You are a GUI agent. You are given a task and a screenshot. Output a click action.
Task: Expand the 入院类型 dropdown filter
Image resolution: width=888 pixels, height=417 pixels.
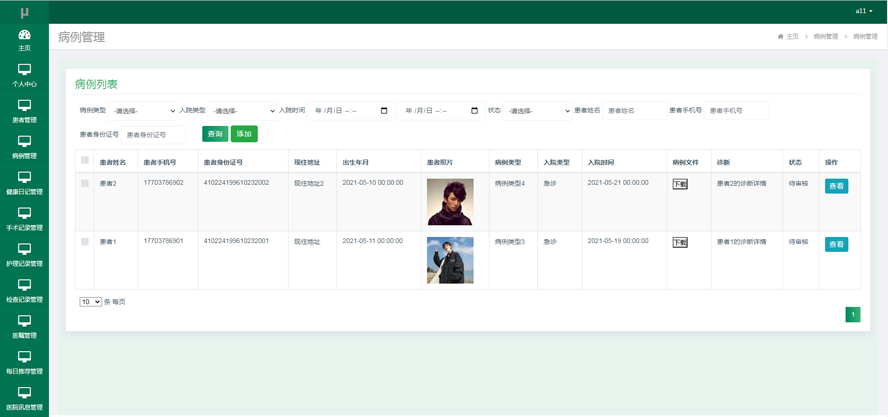click(242, 111)
